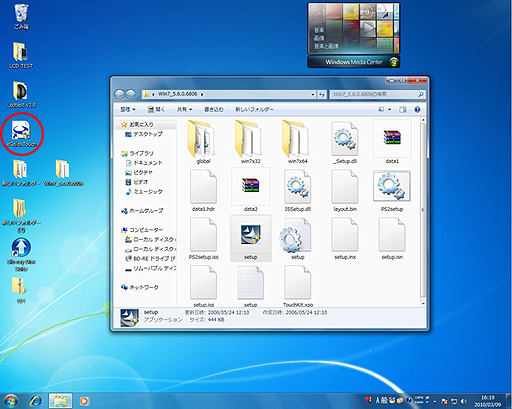Launch Internet Explorer from taskbar
The height and width of the screenshot is (409, 512).
click(36, 401)
